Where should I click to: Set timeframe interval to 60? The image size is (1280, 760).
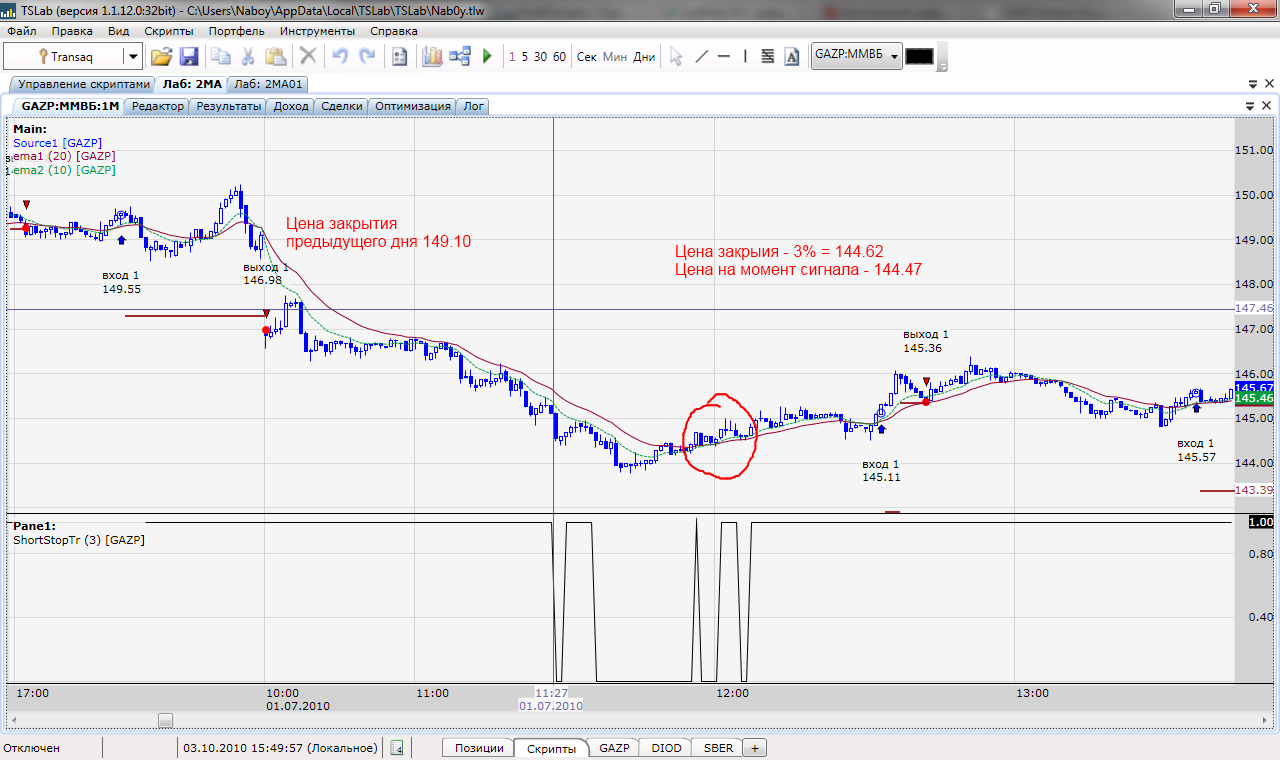[559, 56]
